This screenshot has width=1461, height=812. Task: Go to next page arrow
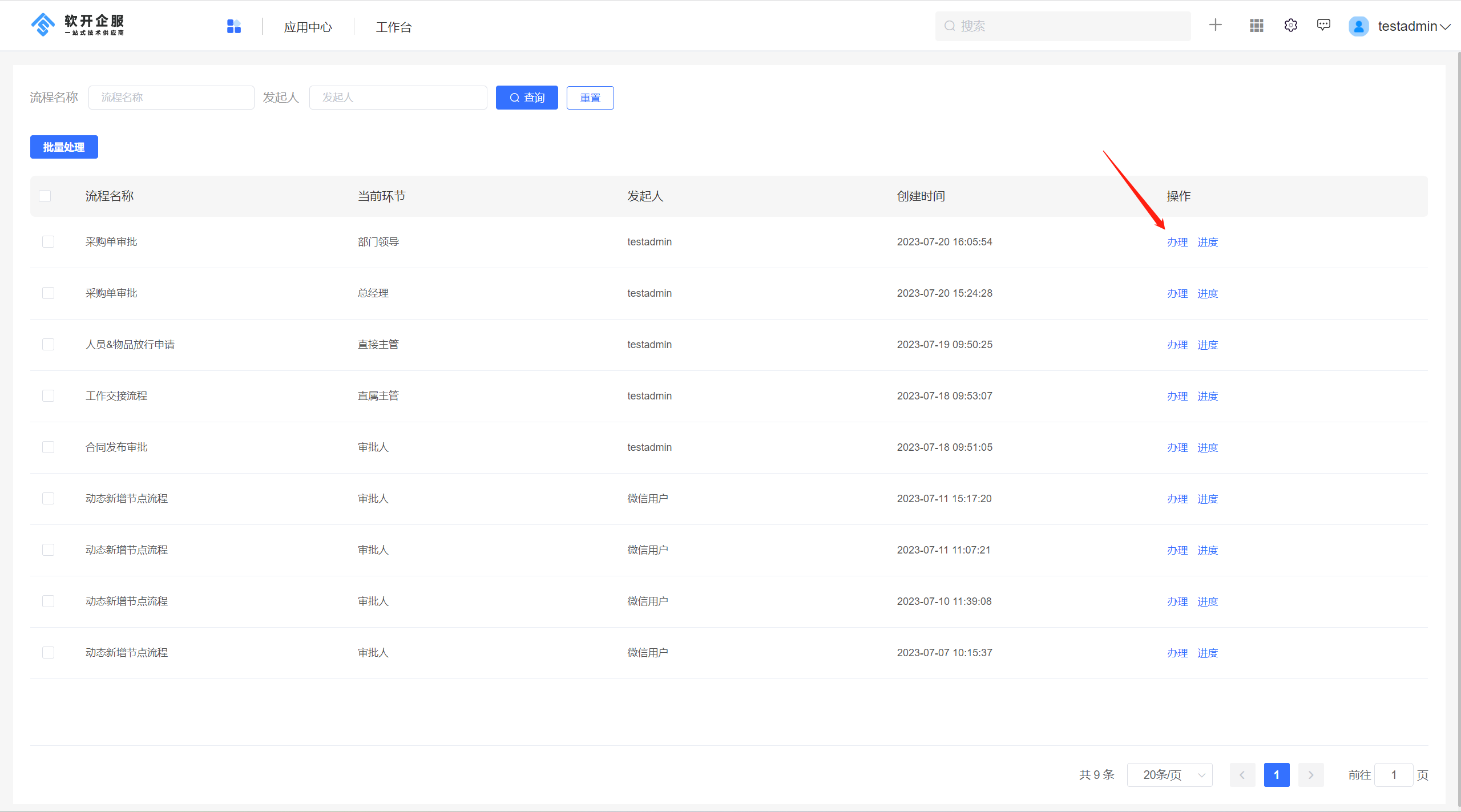(1311, 775)
